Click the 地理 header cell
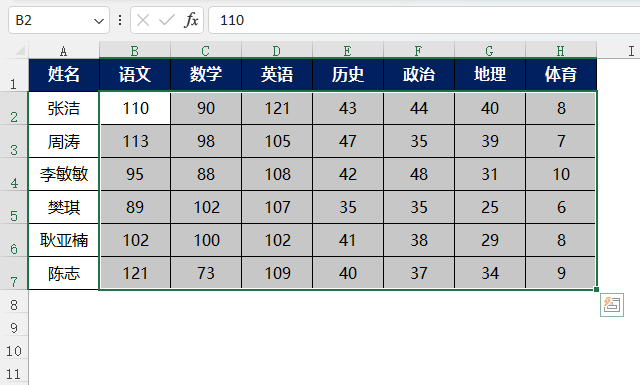Viewport: 640px width, 385px height. pyautogui.click(x=490, y=75)
